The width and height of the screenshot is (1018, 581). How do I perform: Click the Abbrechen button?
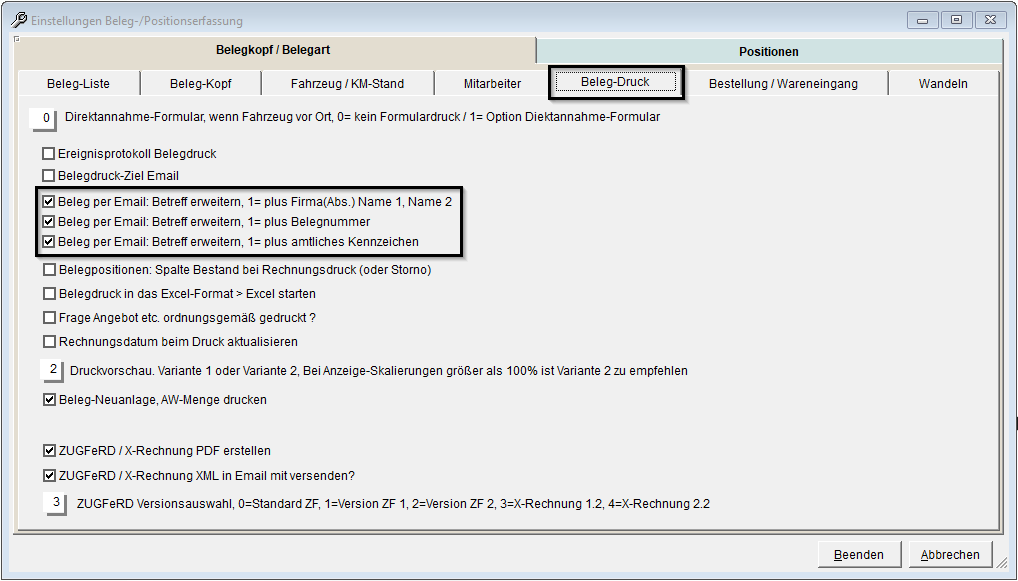pyautogui.click(x=950, y=555)
